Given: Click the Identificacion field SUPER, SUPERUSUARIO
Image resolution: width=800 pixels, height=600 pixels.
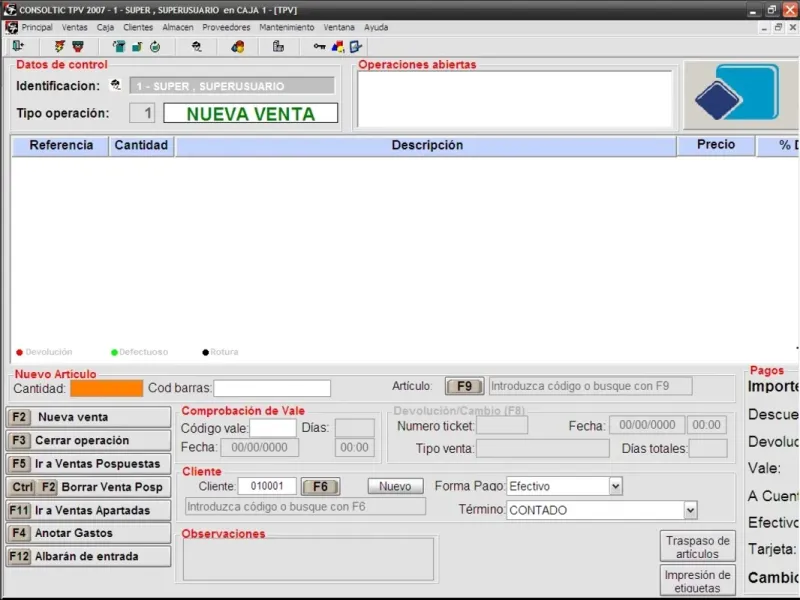Looking at the screenshot, I should (x=232, y=86).
